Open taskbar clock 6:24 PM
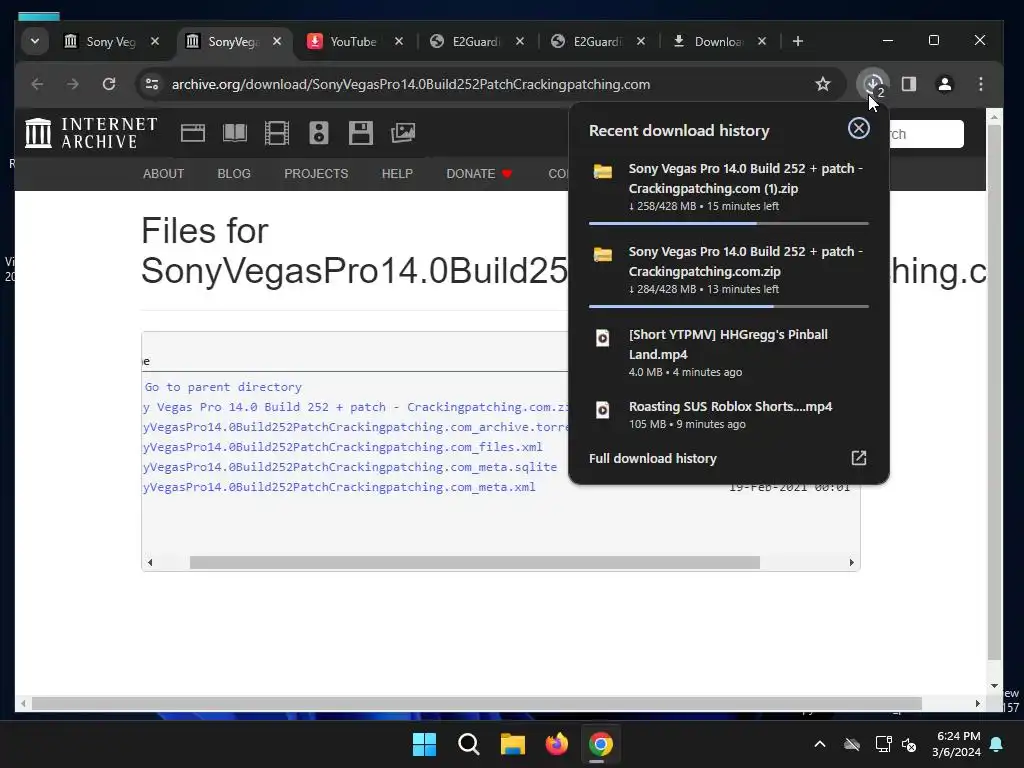 point(956,744)
